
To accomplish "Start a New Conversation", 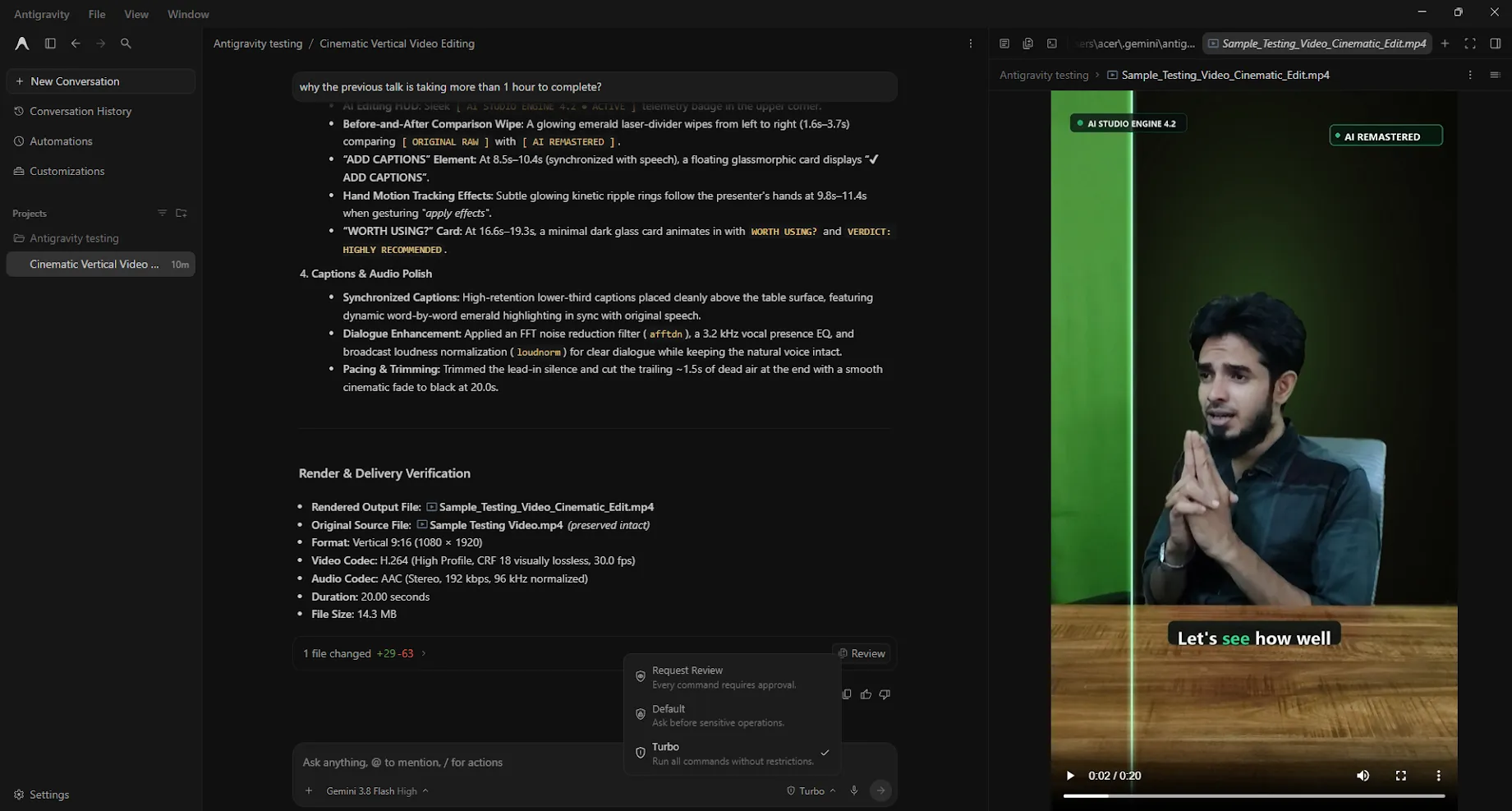I will click(100, 81).
